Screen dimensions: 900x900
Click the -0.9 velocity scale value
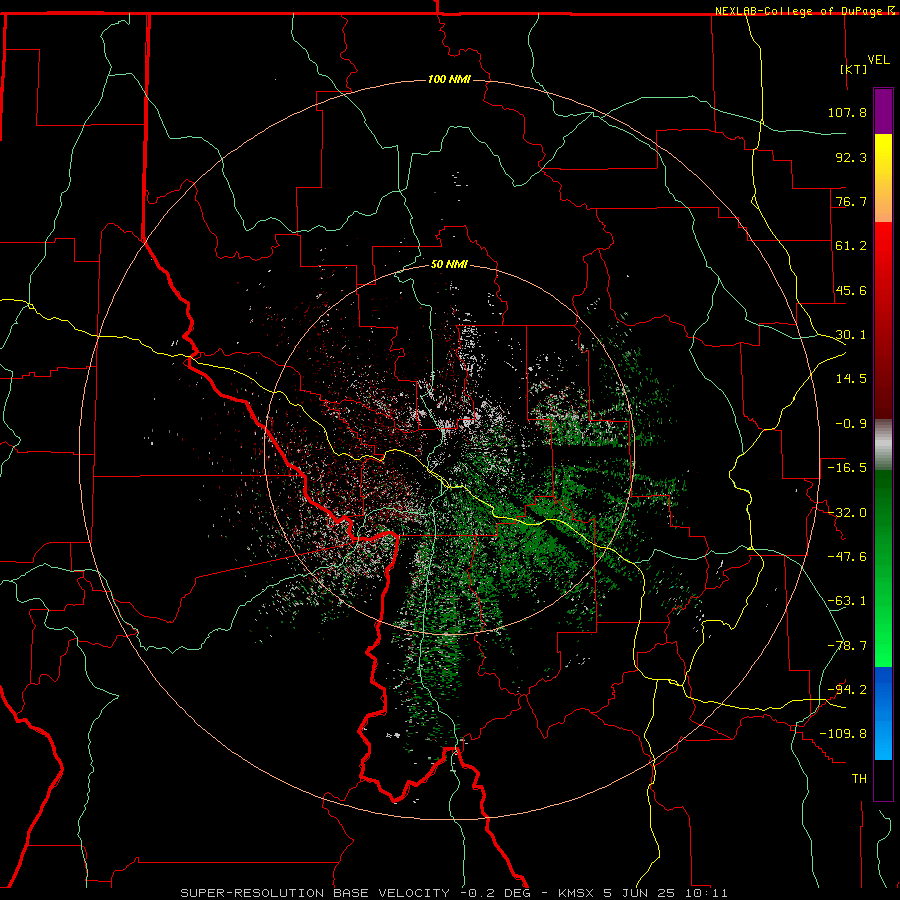[x=851, y=424]
